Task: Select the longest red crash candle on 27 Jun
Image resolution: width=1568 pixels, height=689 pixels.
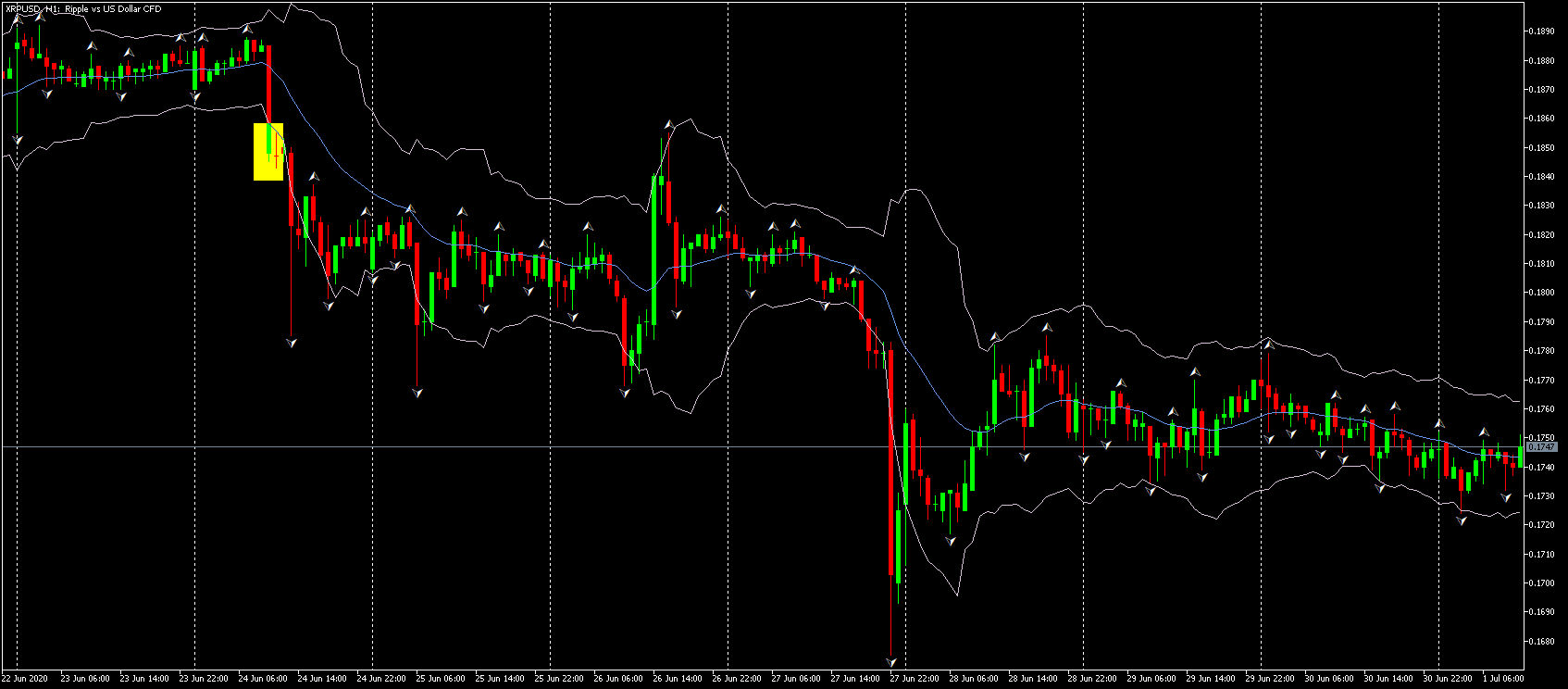Action: pos(891,461)
